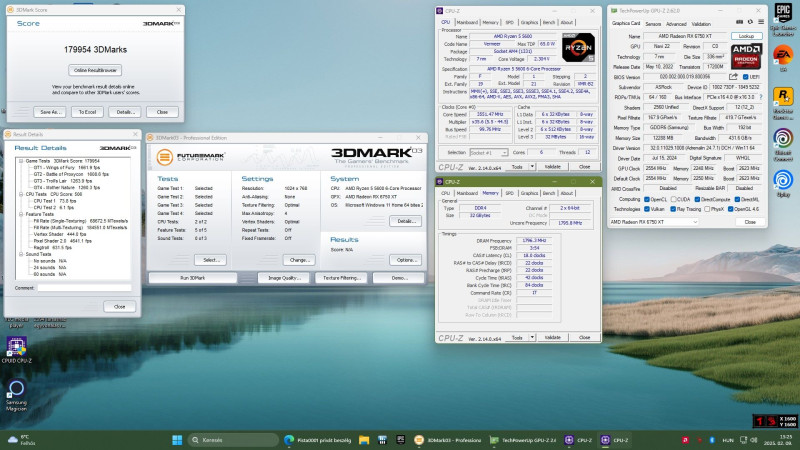Open SPD tab in lower CPU-Z window

point(509,193)
